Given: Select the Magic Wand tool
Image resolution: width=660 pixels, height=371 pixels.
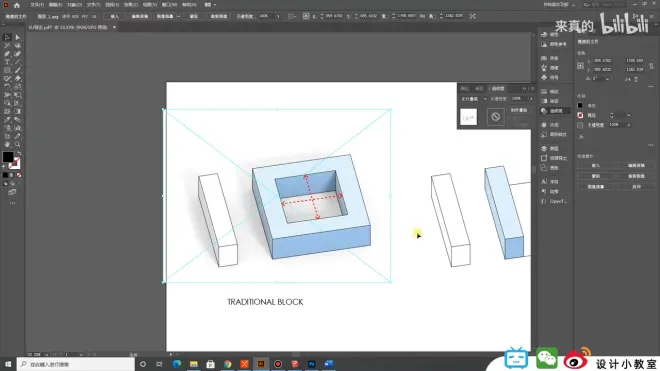Looking at the screenshot, I should 7,45.
